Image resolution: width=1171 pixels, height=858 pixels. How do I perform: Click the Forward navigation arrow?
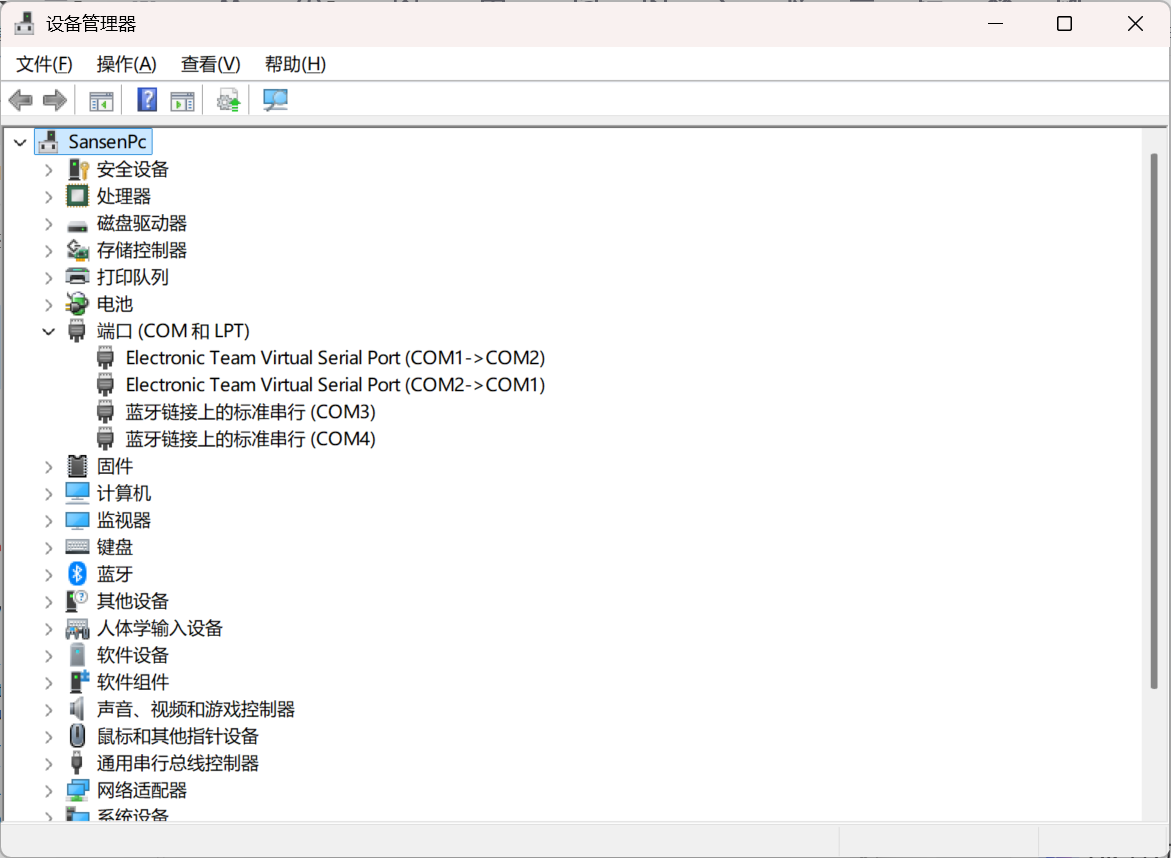pyautogui.click(x=55, y=99)
